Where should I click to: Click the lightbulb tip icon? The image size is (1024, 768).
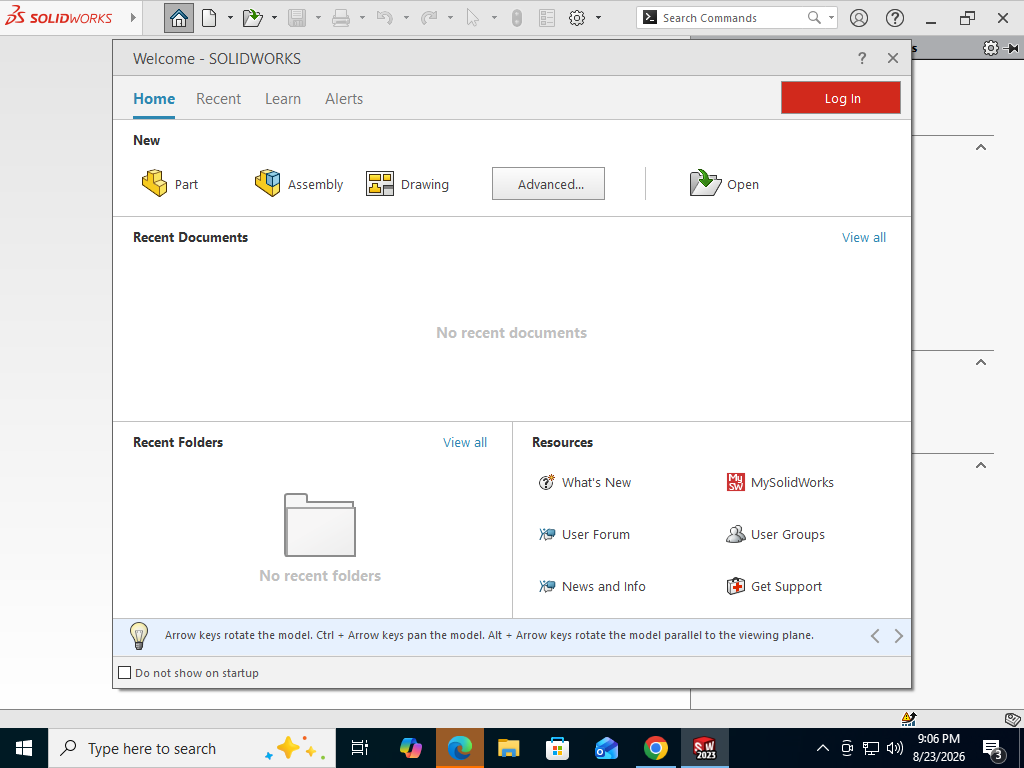(138, 635)
